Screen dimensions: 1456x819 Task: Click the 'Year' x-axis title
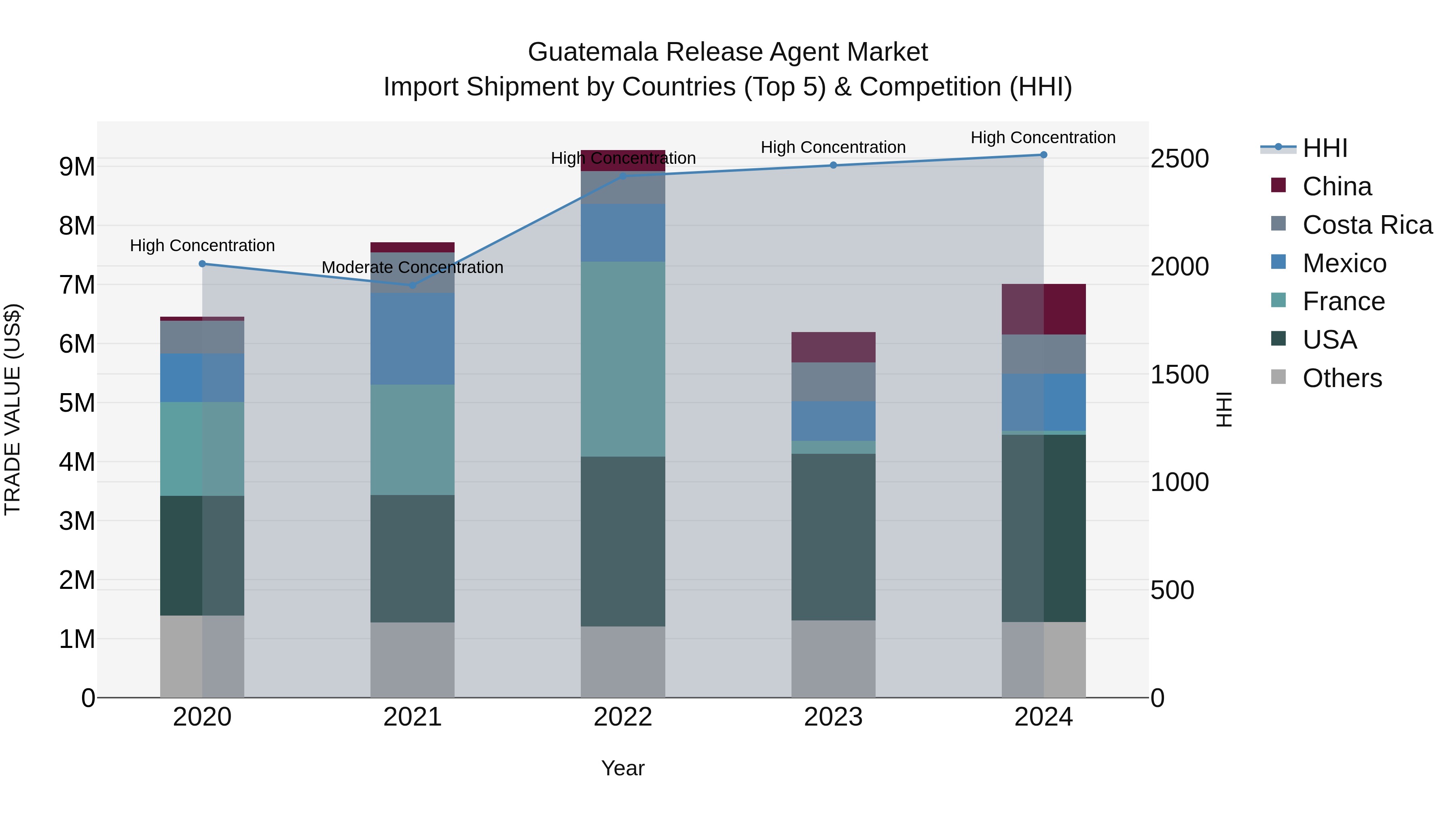tap(623, 769)
